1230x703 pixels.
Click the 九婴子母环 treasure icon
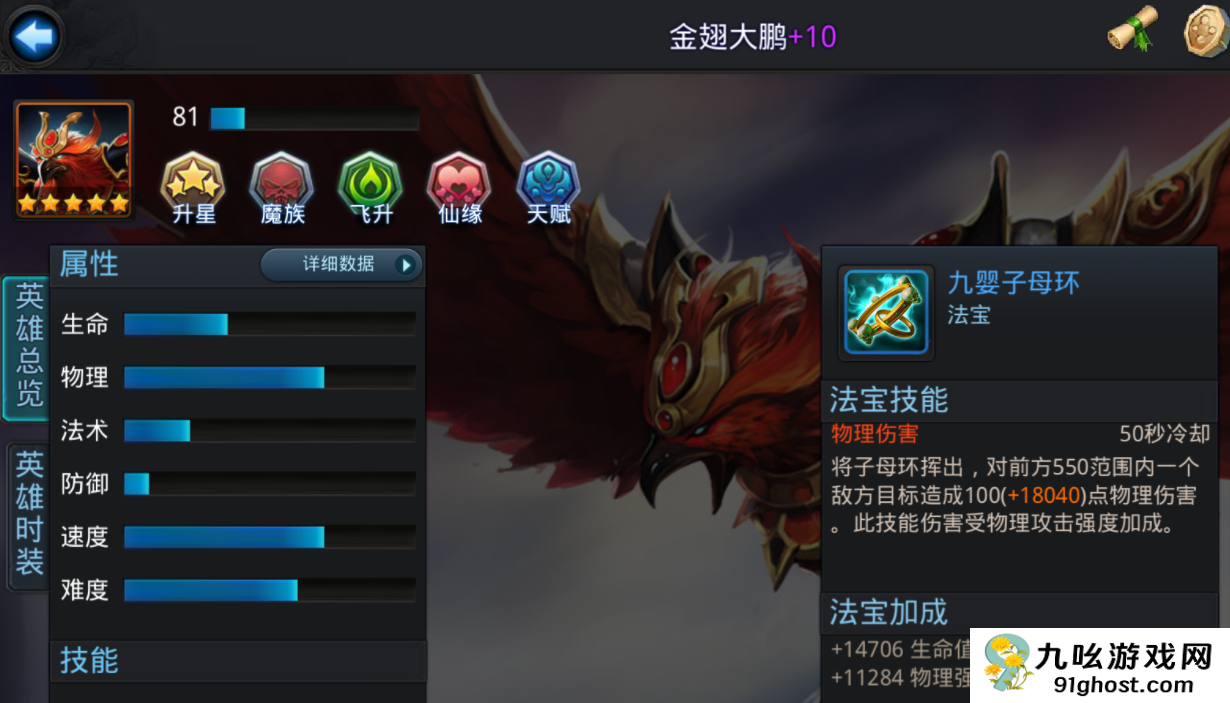(x=885, y=313)
